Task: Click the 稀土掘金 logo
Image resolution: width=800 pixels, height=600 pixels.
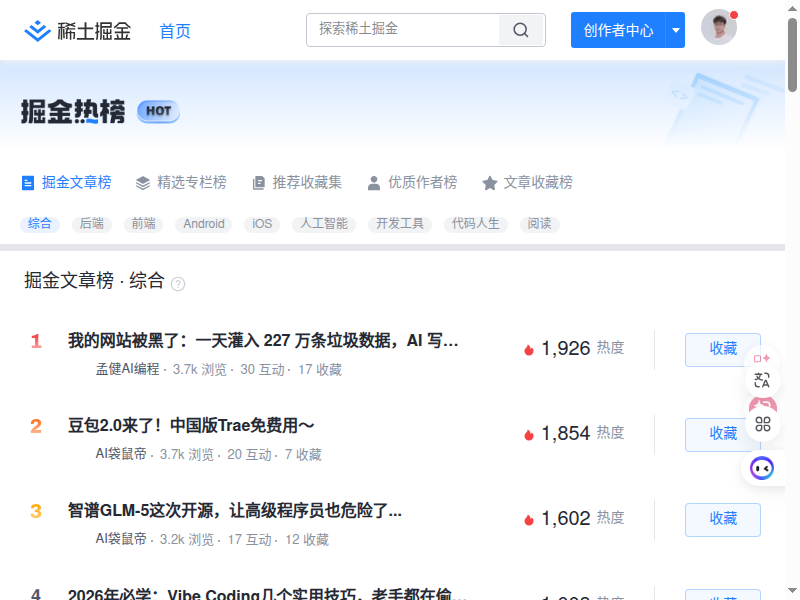Action: click(x=78, y=31)
